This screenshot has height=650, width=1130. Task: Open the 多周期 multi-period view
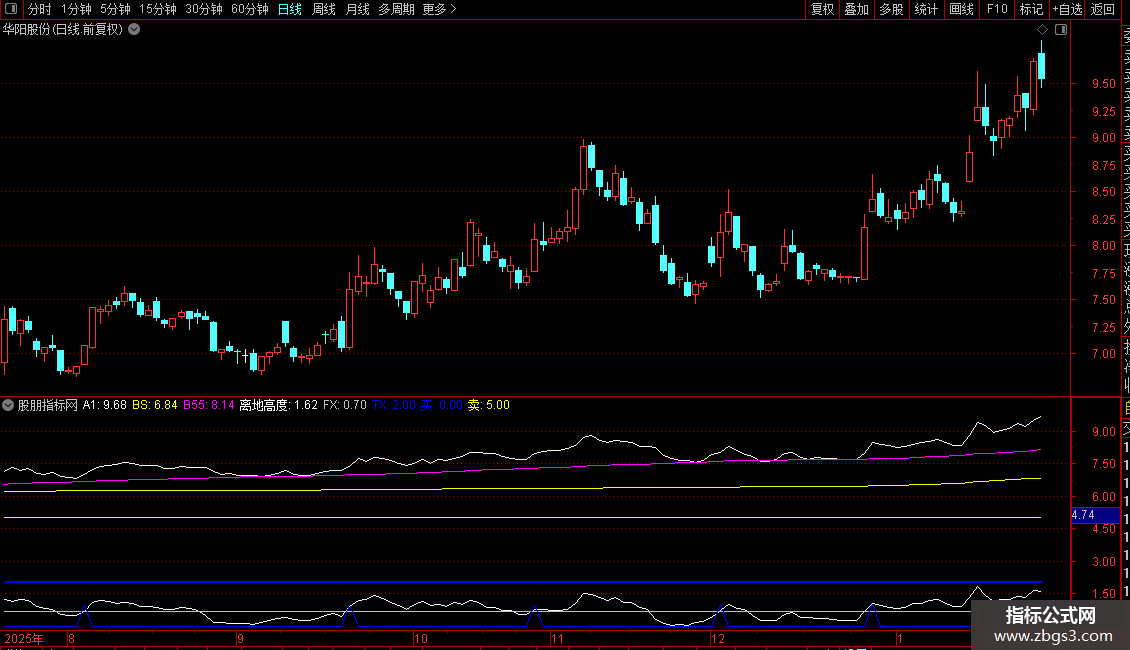[x=396, y=9]
